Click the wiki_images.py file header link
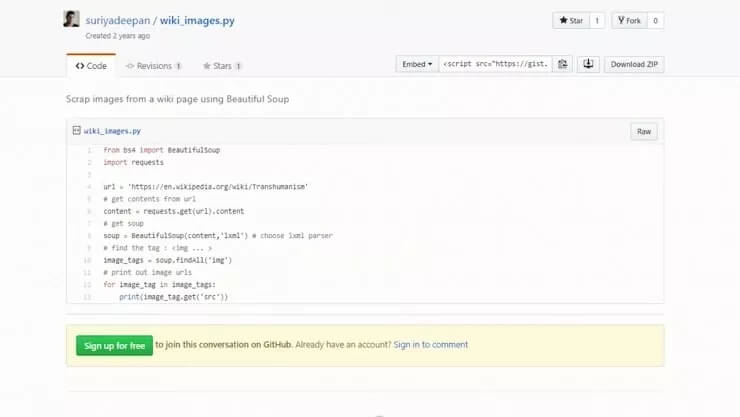This screenshot has height=417, width=740. [x=112, y=131]
